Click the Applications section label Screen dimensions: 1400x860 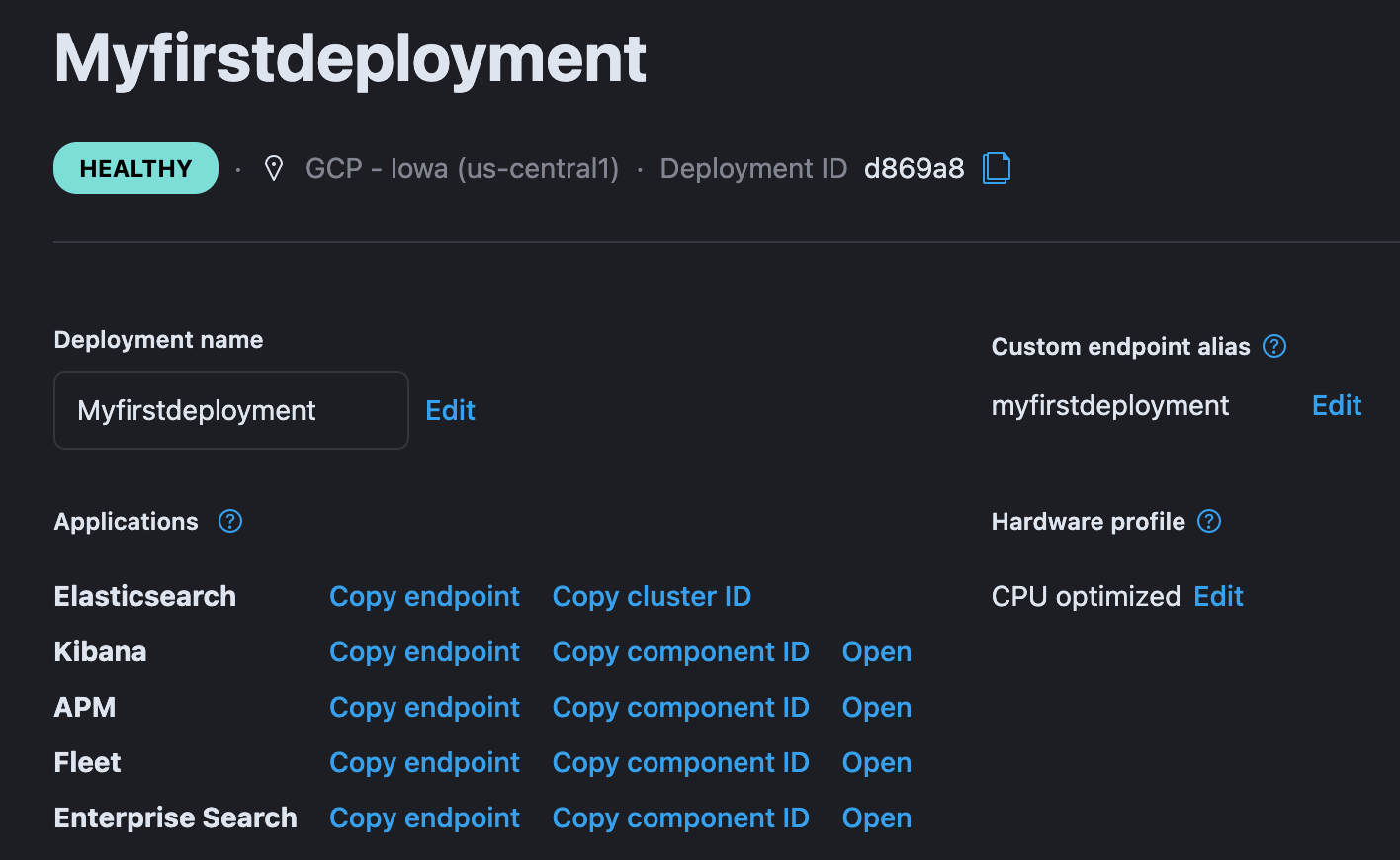click(x=126, y=521)
